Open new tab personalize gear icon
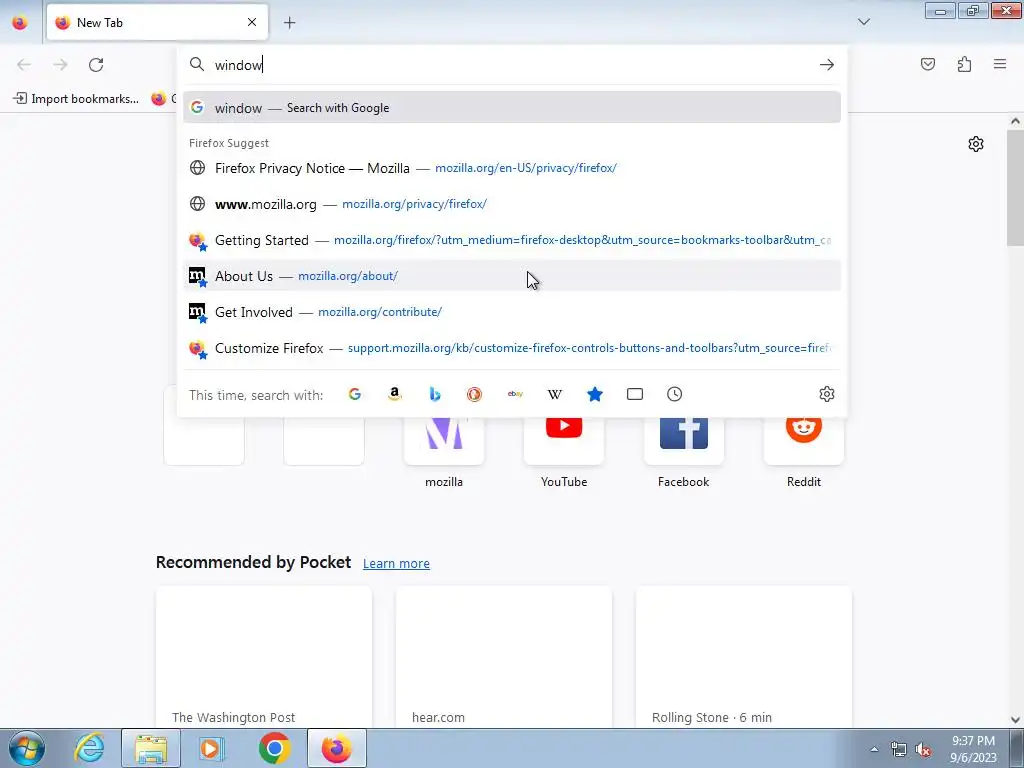 (x=976, y=144)
